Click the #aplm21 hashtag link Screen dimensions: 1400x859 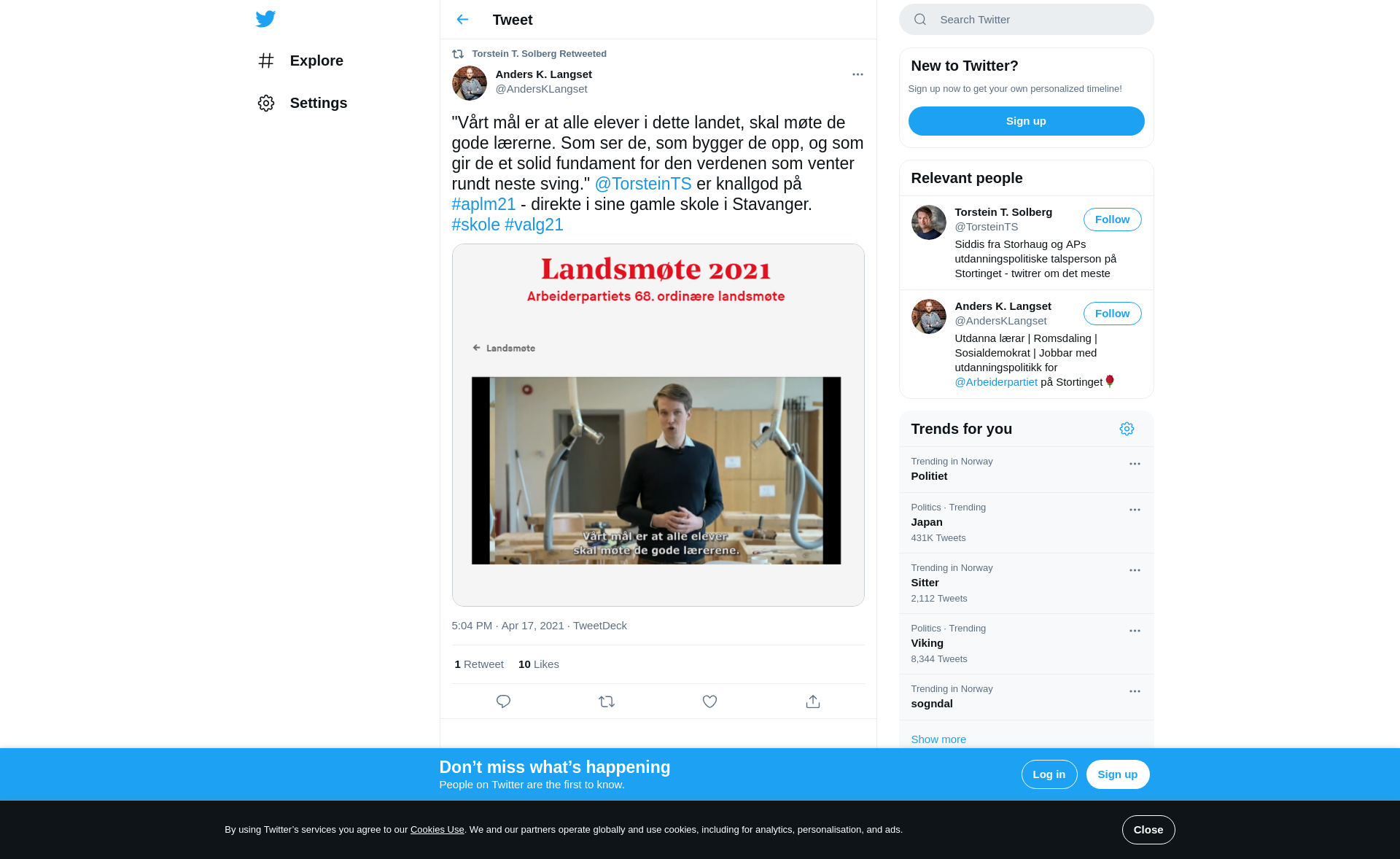coord(483,204)
